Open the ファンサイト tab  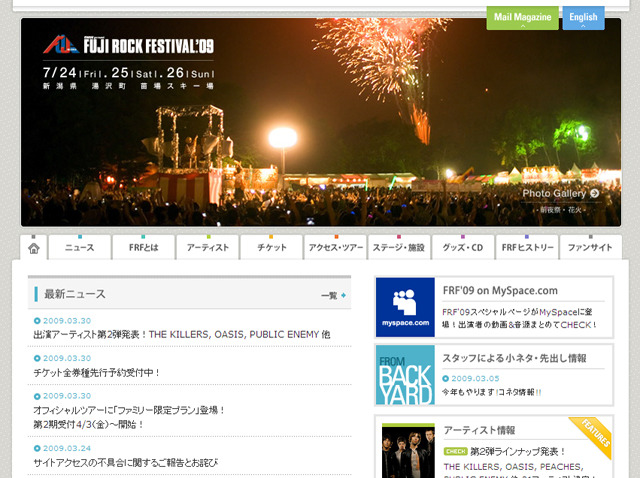pyautogui.click(x=591, y=247)
